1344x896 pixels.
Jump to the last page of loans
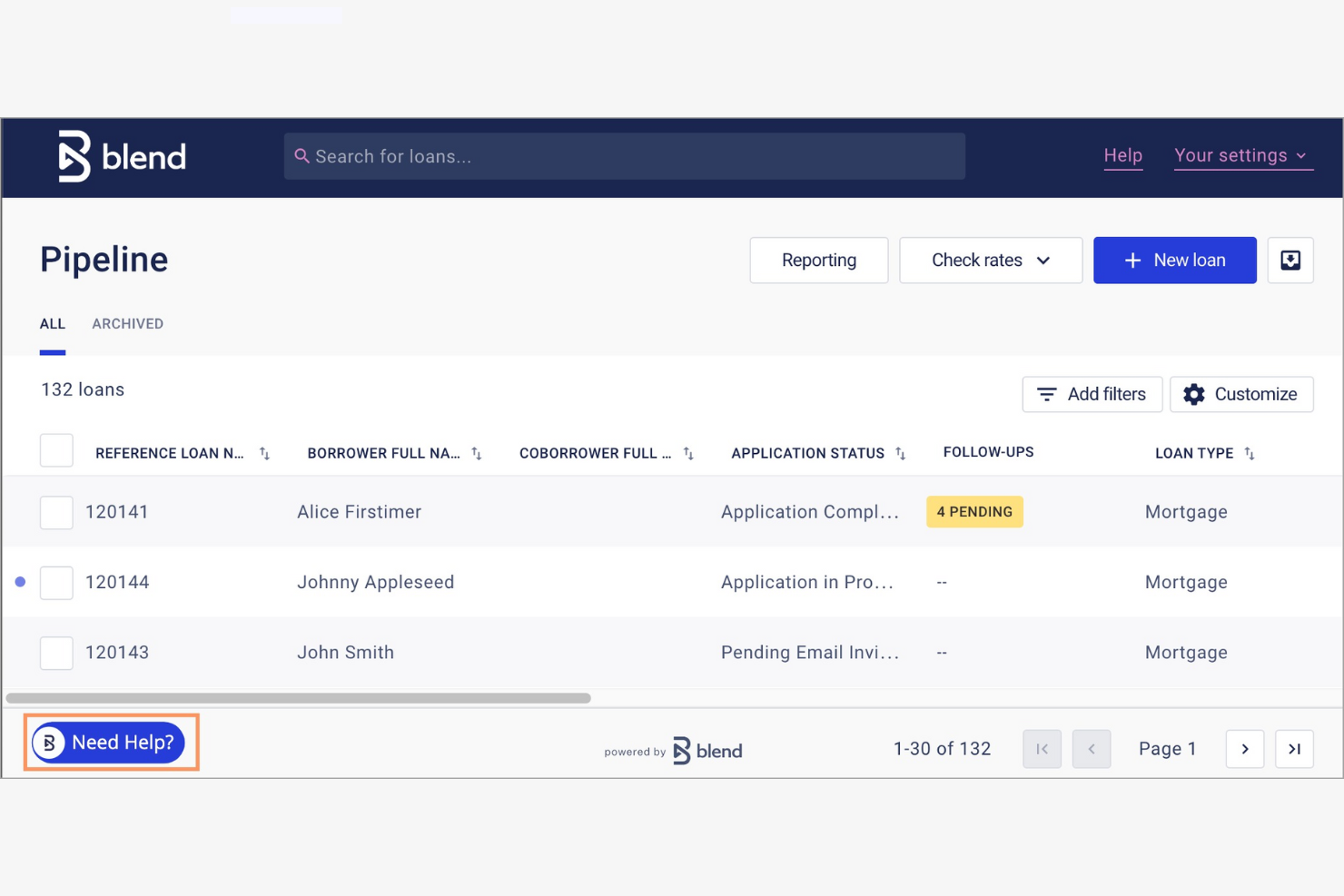coord(1294,748)
